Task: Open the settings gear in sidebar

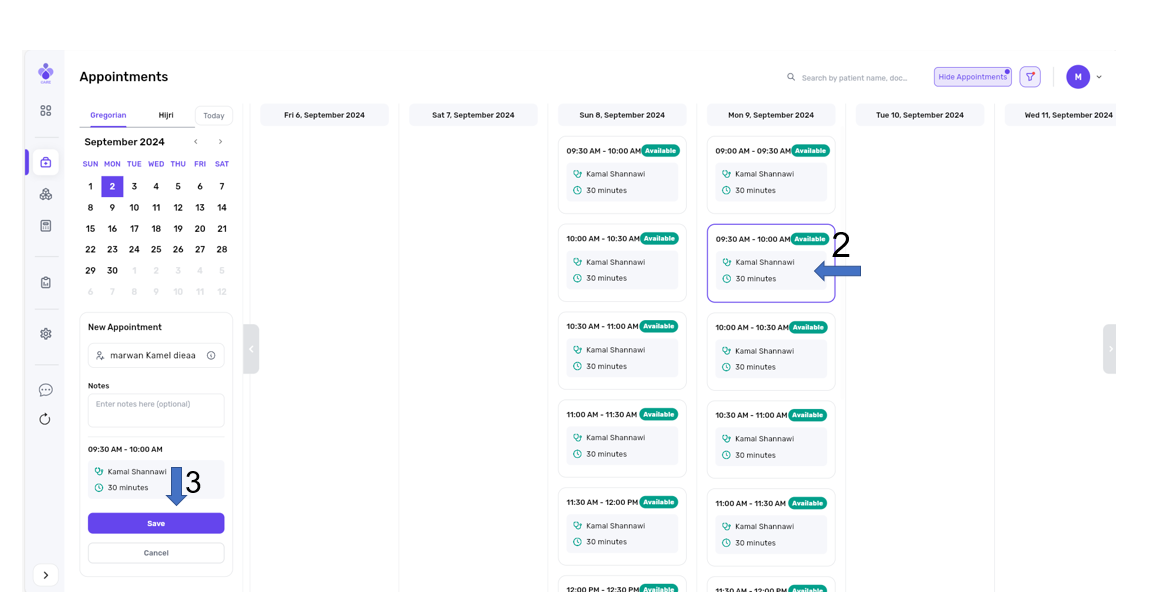Action: pyautogui.click(x=45, y=334)
